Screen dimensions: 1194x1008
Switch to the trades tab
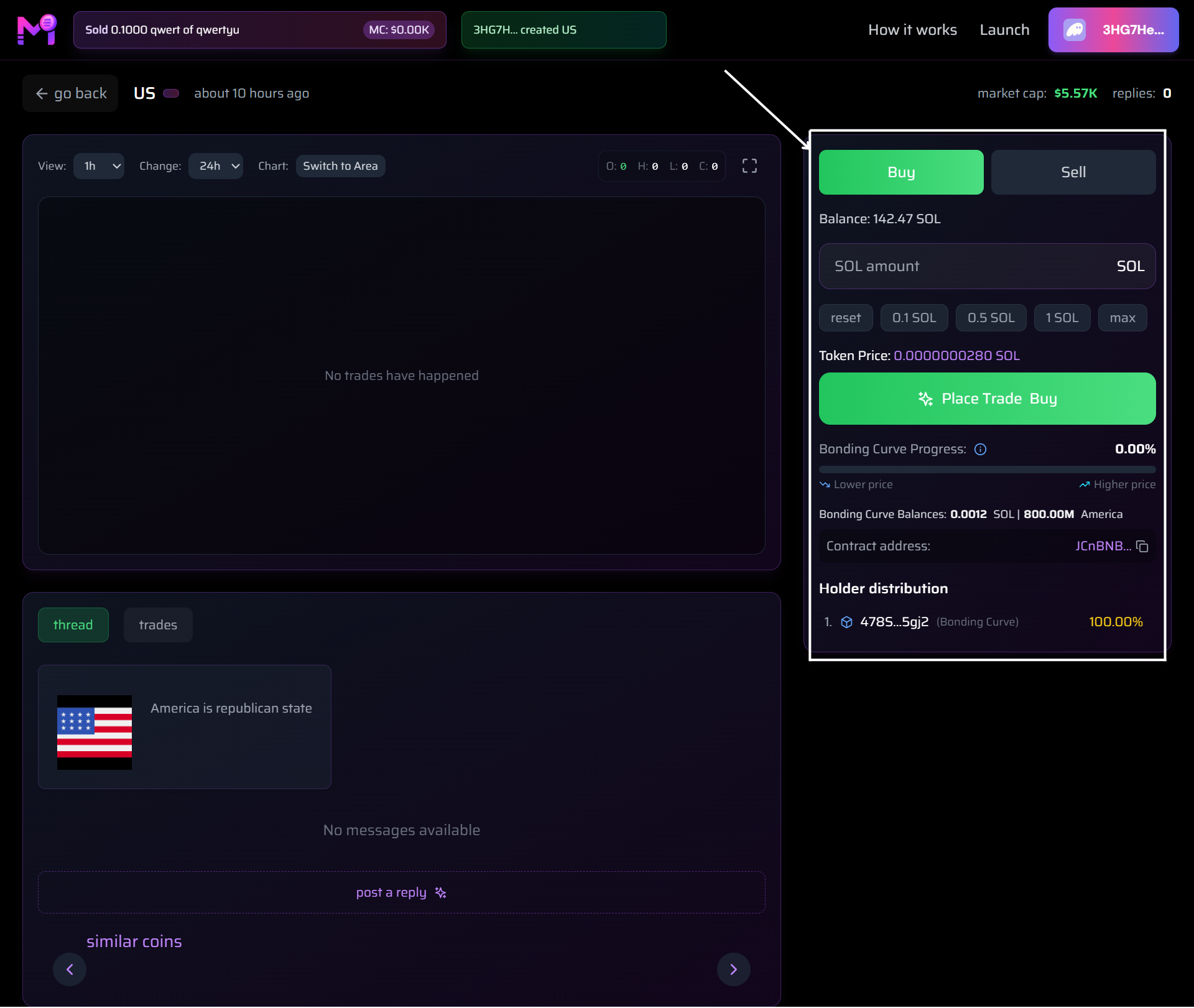157,624
